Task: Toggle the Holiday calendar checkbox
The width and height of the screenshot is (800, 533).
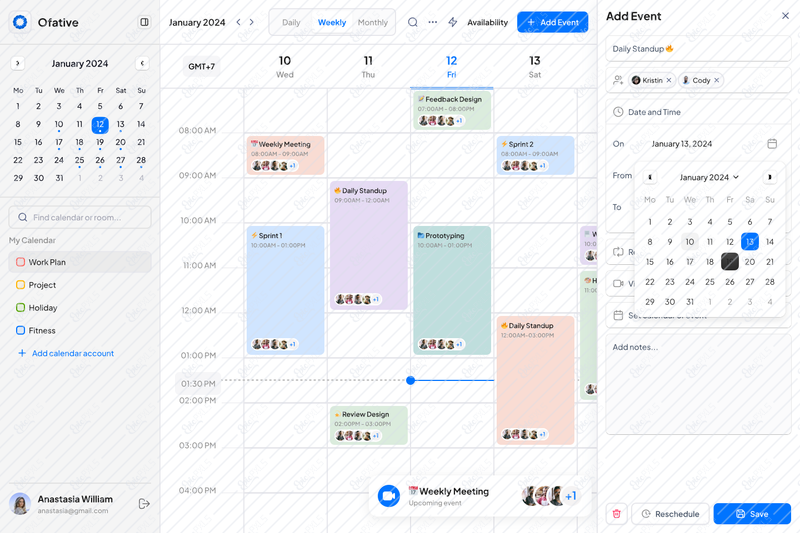Action: (20, 308)
